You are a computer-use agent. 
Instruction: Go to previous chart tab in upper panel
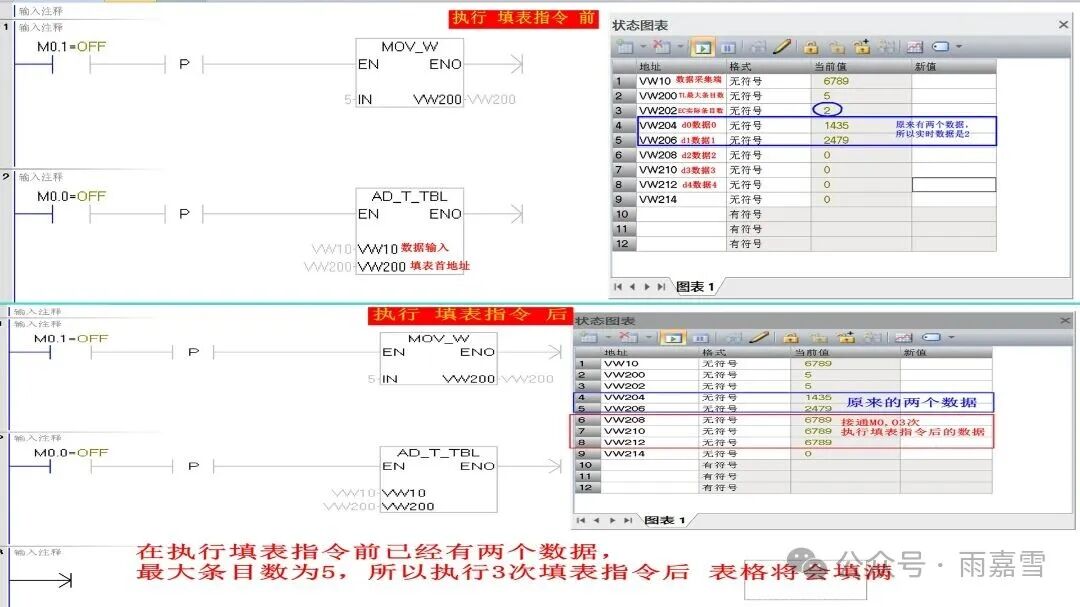(632, 287)
